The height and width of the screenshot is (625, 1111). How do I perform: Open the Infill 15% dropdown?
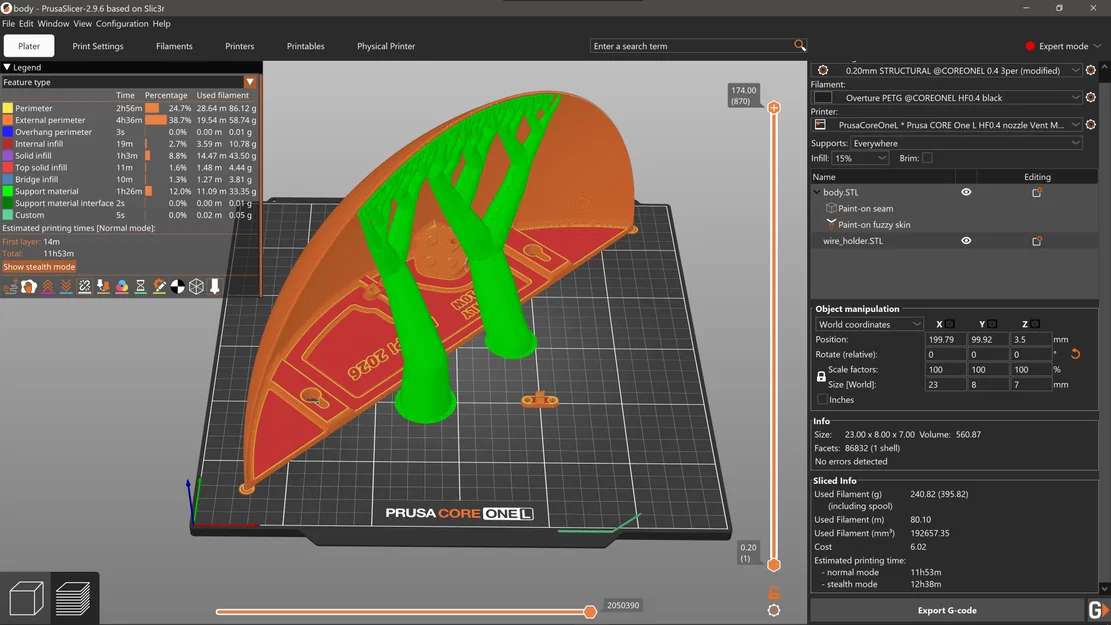click(859, 158)
